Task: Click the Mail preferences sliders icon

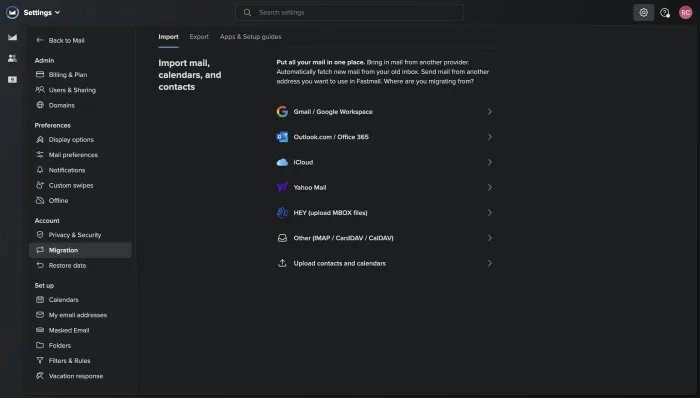Action: pyautogui.click(x=40, y=154)
